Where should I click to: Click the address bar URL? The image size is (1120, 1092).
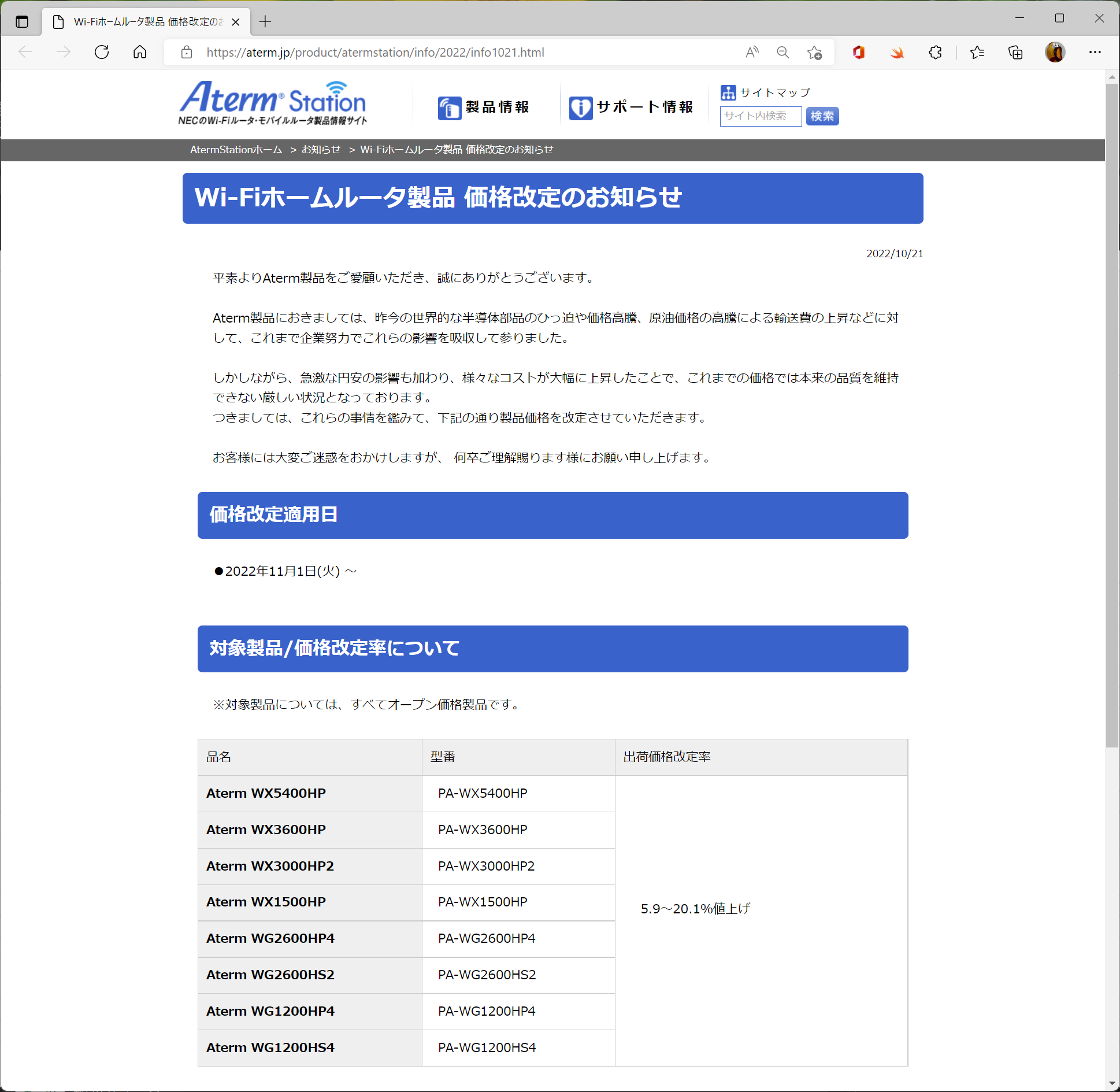(375, 53)
